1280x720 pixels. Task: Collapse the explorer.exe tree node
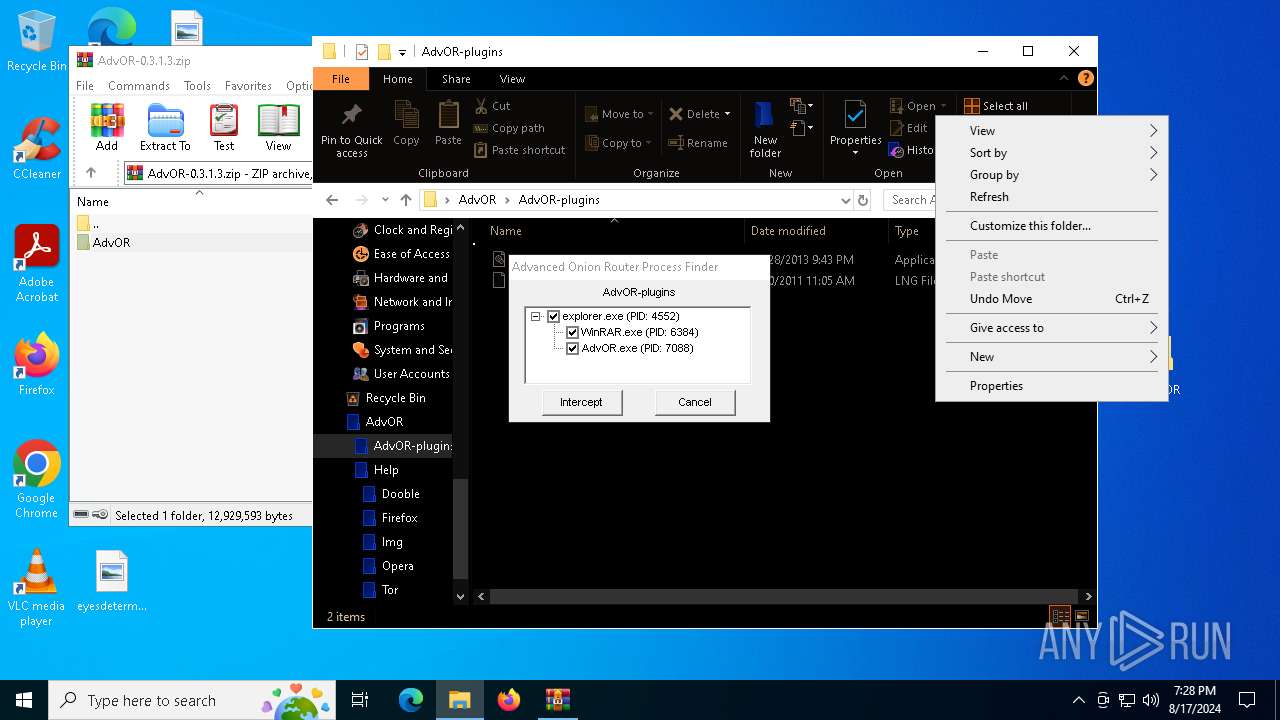click(x=536, y=316)
